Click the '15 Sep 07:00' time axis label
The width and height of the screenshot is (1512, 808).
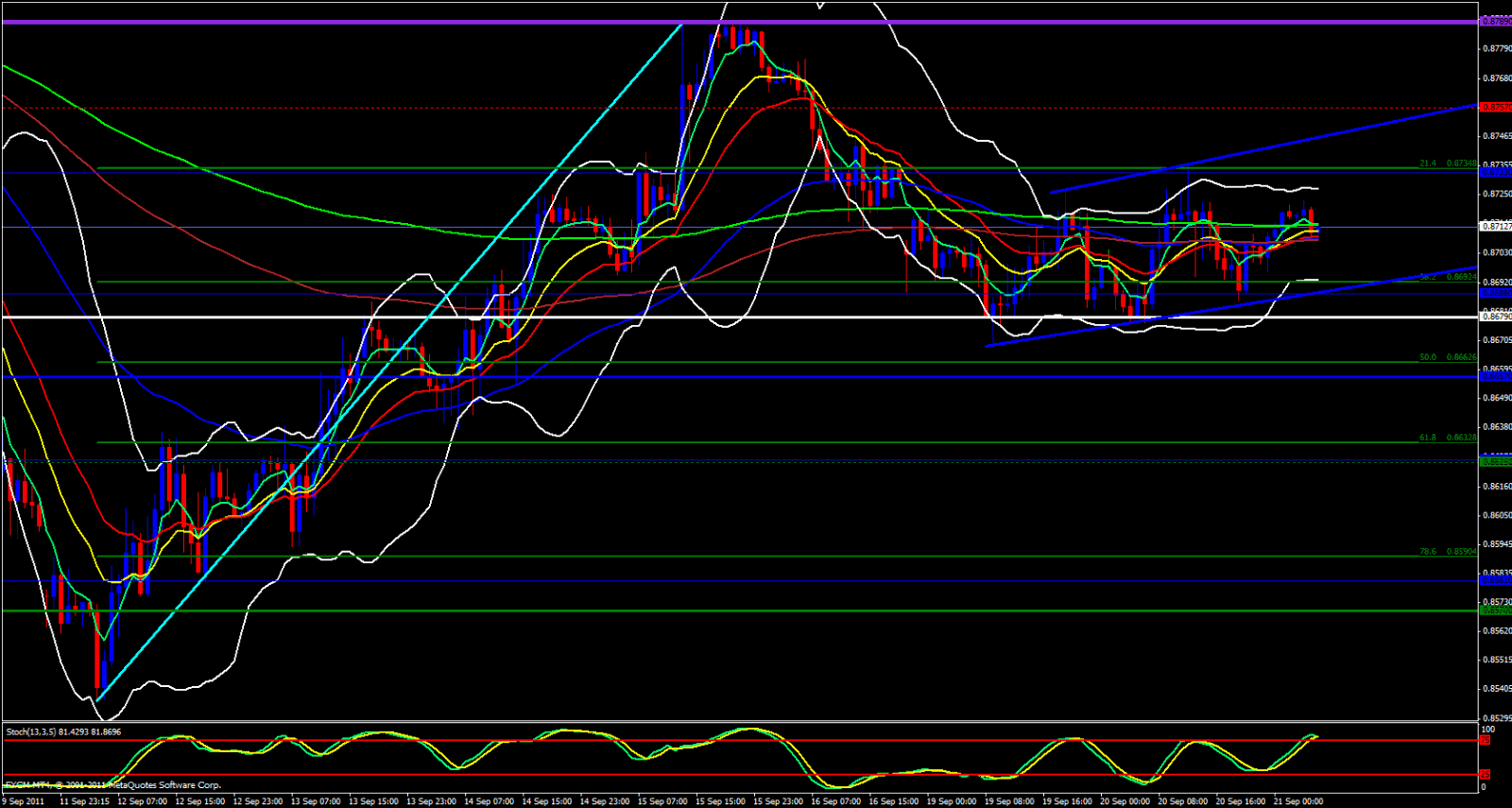click(662, 801)
